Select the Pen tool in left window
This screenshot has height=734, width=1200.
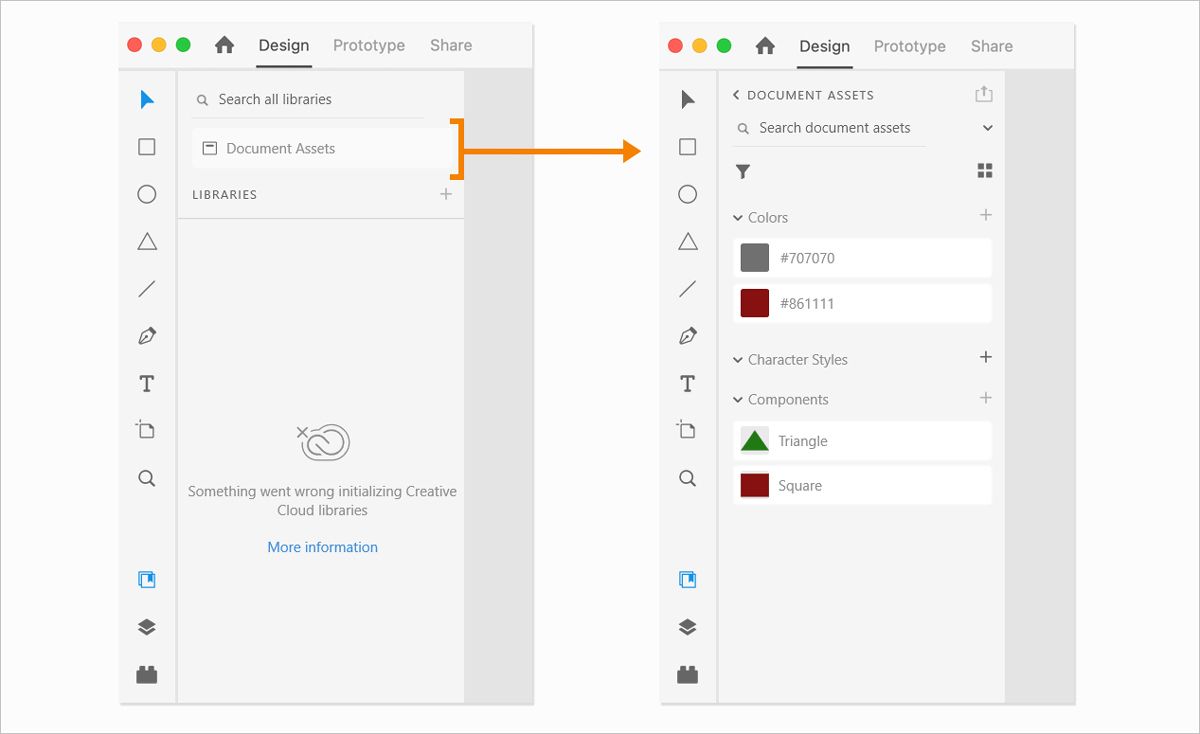pyautogui.click(x=147, y=336)
